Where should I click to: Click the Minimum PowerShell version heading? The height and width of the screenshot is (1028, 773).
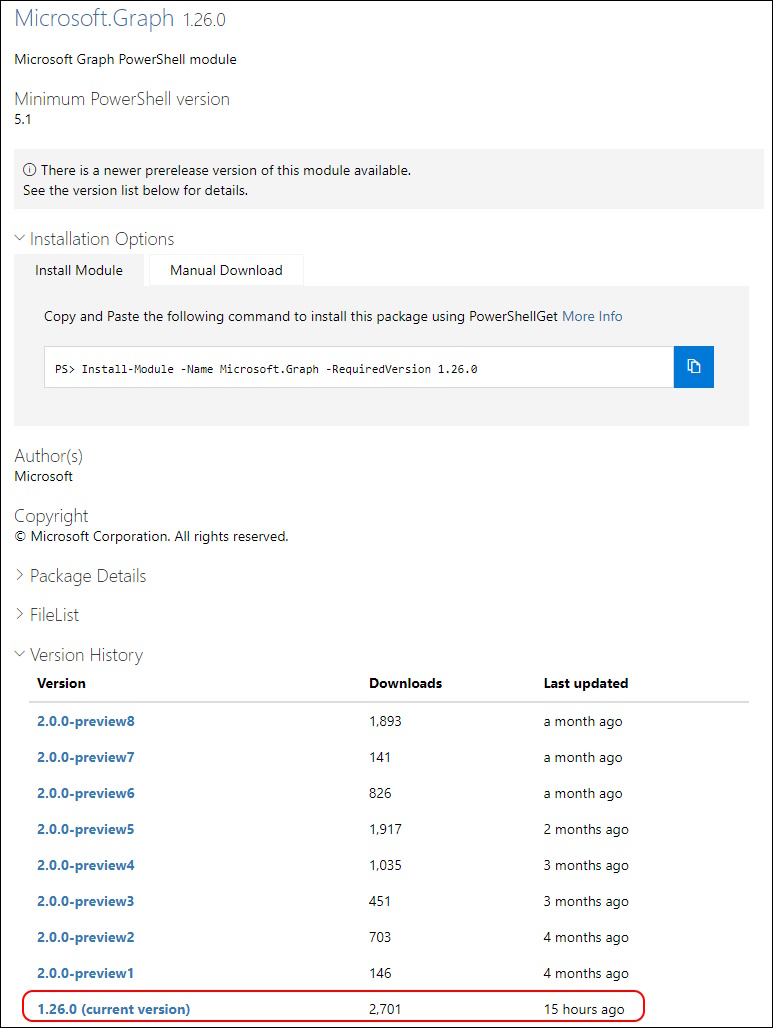pyautogui.click(x=122, y=99)
